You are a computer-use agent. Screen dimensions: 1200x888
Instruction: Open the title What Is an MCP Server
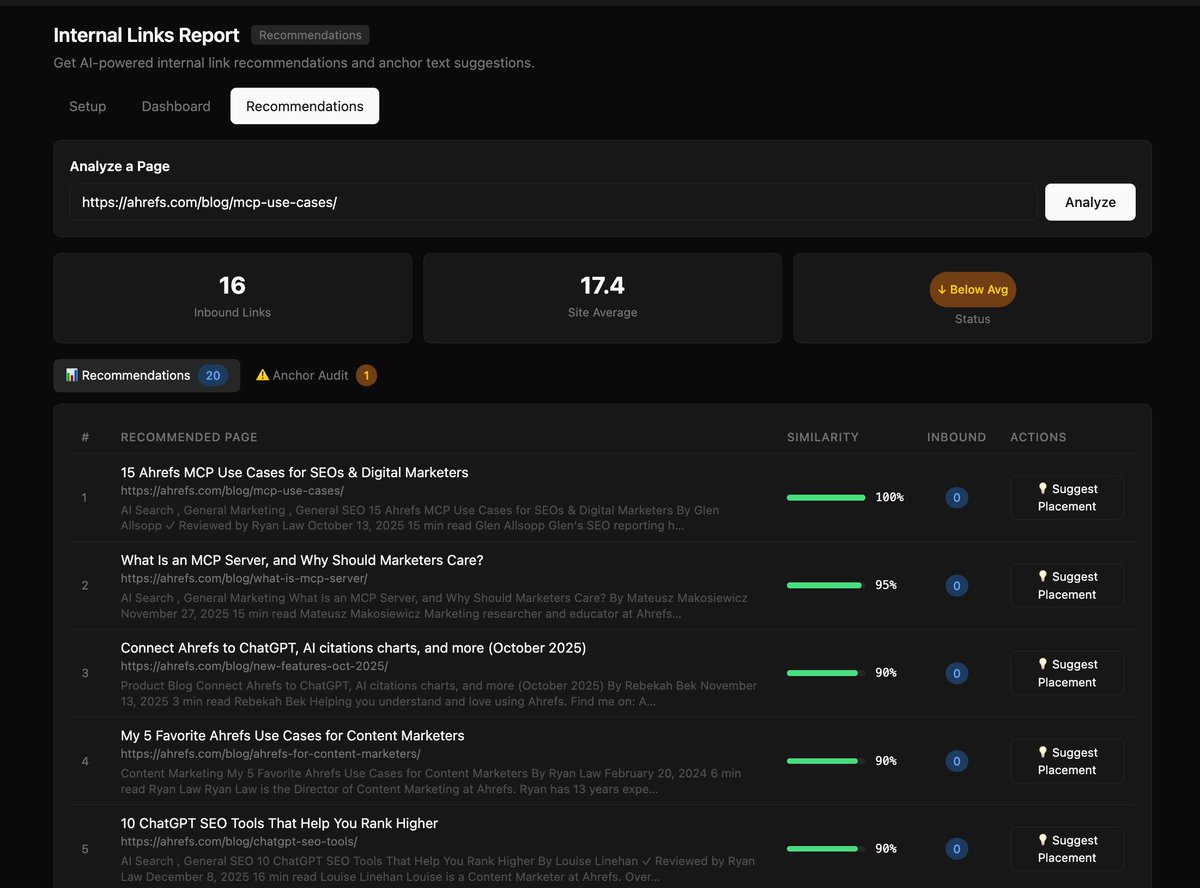[x=302, y=560]
